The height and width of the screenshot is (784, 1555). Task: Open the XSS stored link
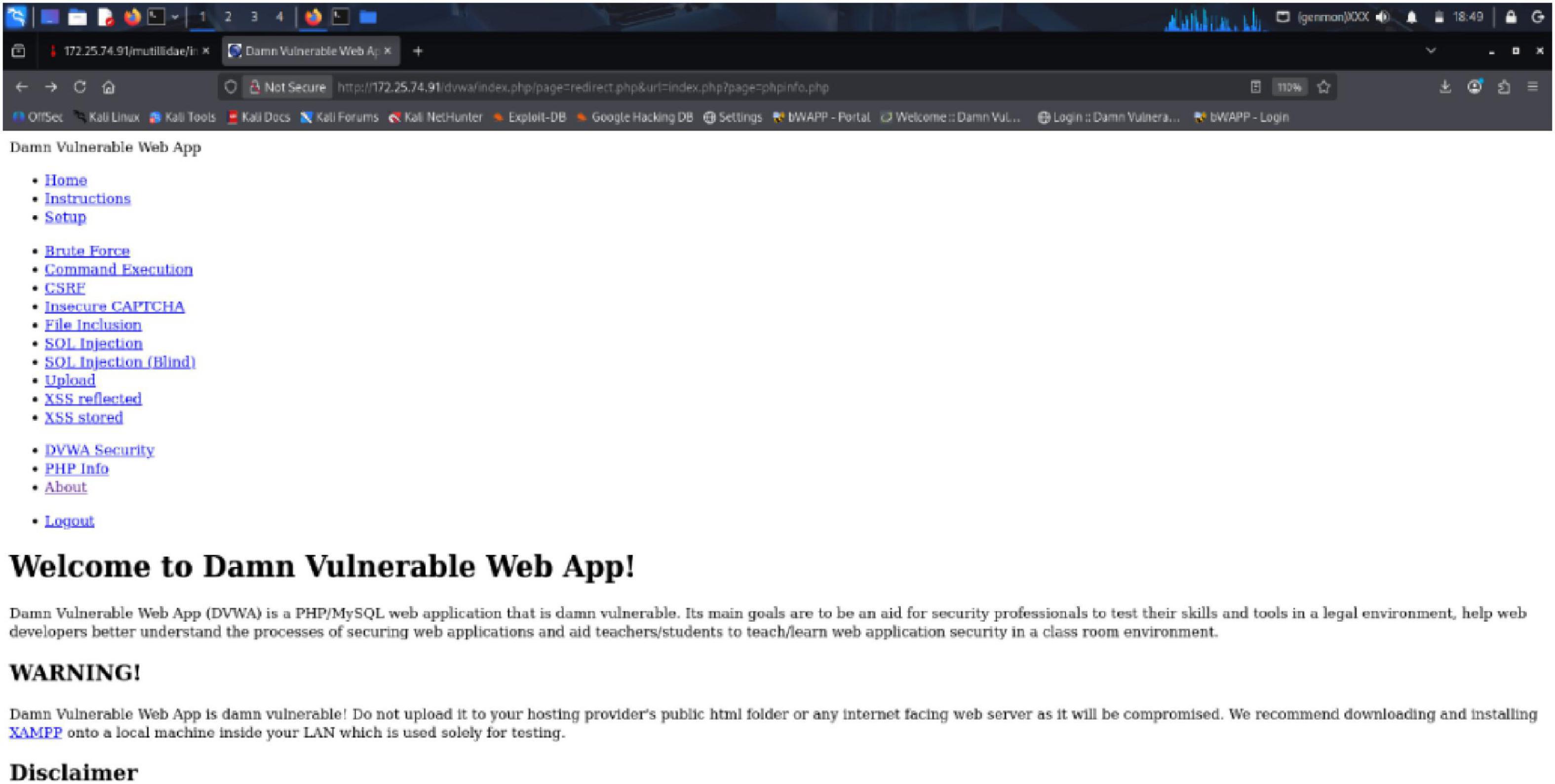(84, 417)
